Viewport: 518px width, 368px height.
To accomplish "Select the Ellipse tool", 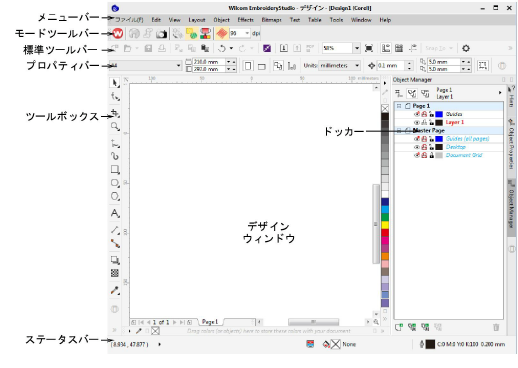I will (x=115, y=183).
